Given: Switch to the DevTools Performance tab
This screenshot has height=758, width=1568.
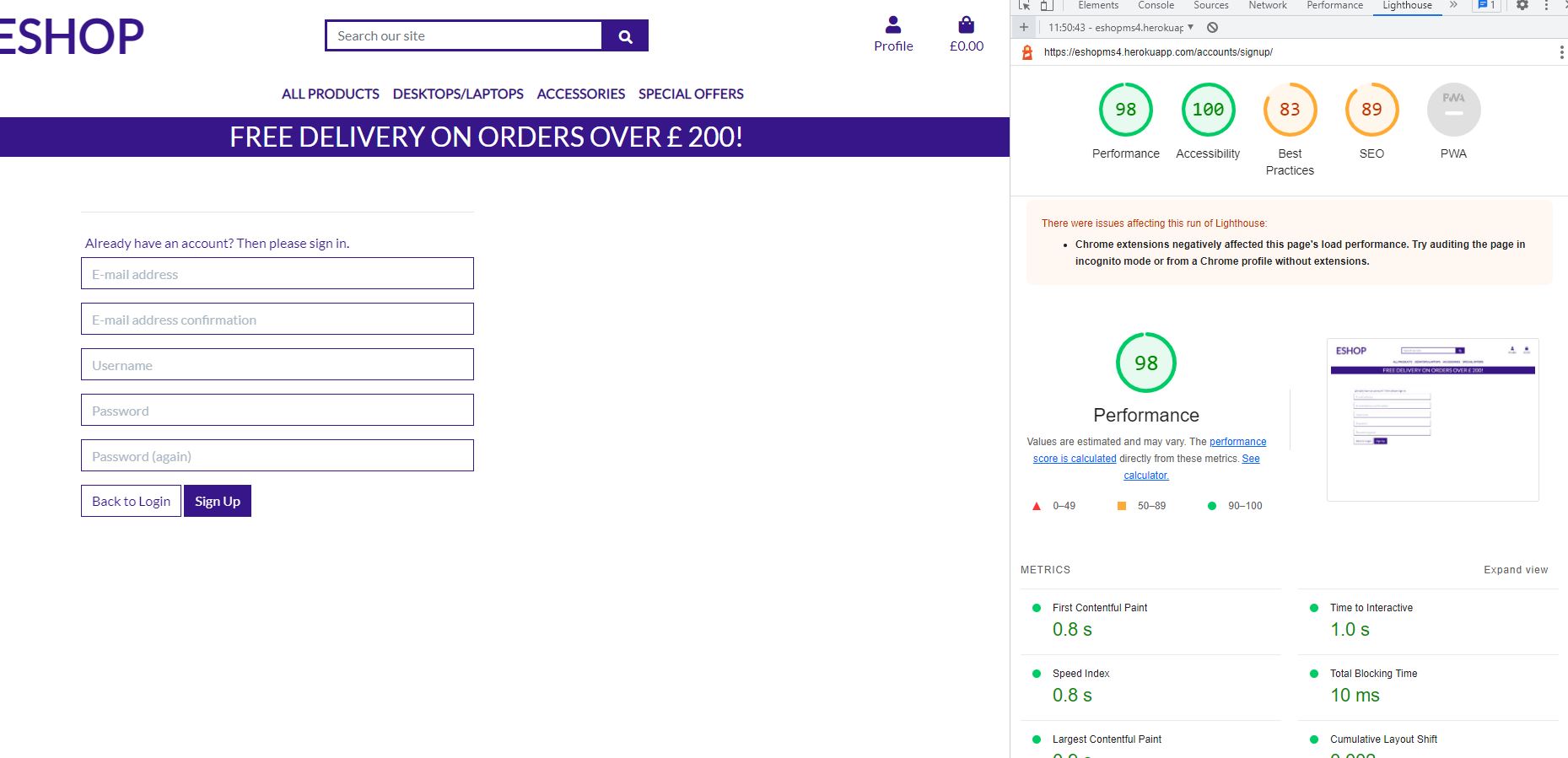Looking at the screenshot, I should coord(1334,5).
